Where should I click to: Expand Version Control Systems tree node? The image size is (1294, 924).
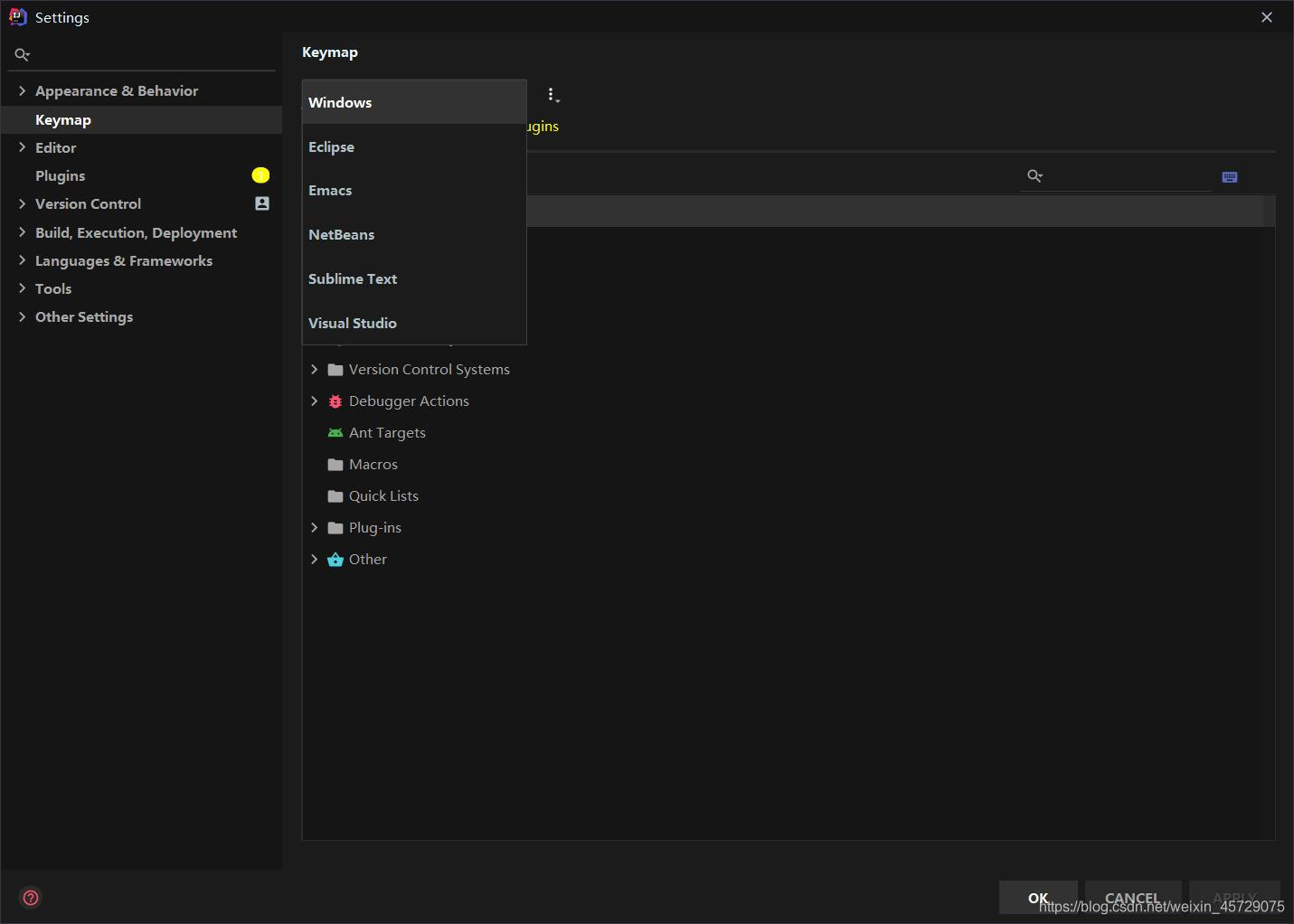click(315, 370)
